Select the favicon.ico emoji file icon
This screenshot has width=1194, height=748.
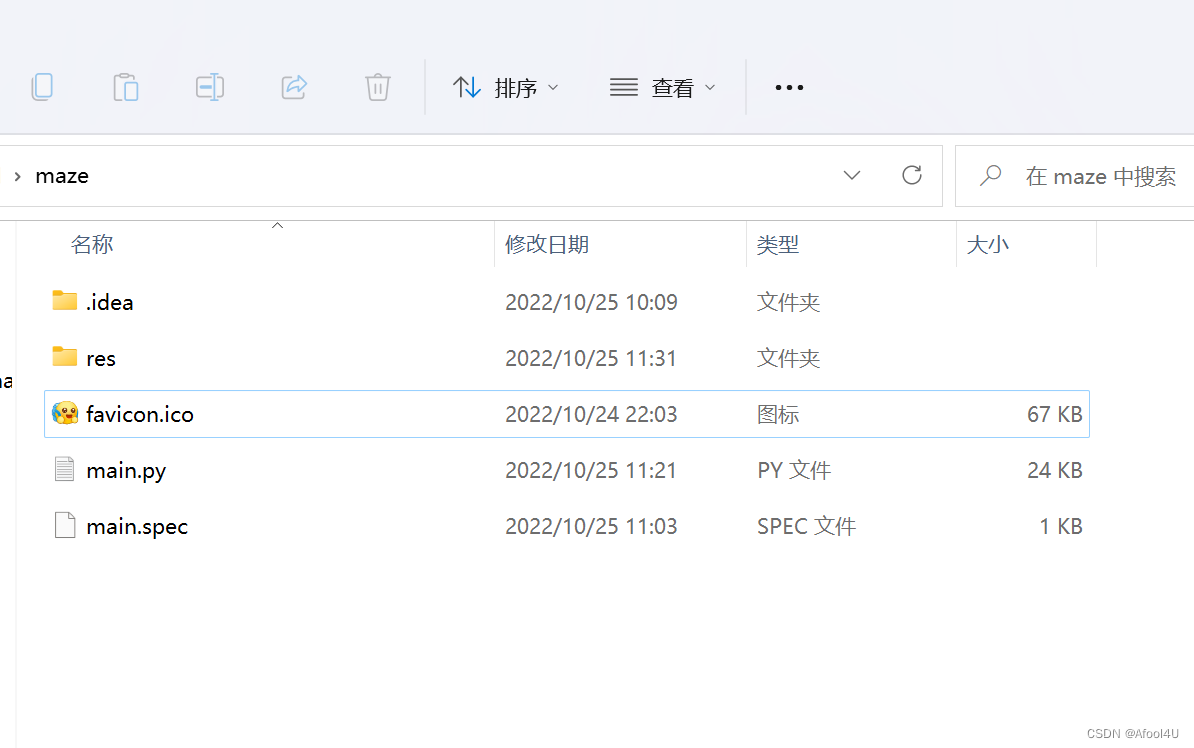pos(65,414)
